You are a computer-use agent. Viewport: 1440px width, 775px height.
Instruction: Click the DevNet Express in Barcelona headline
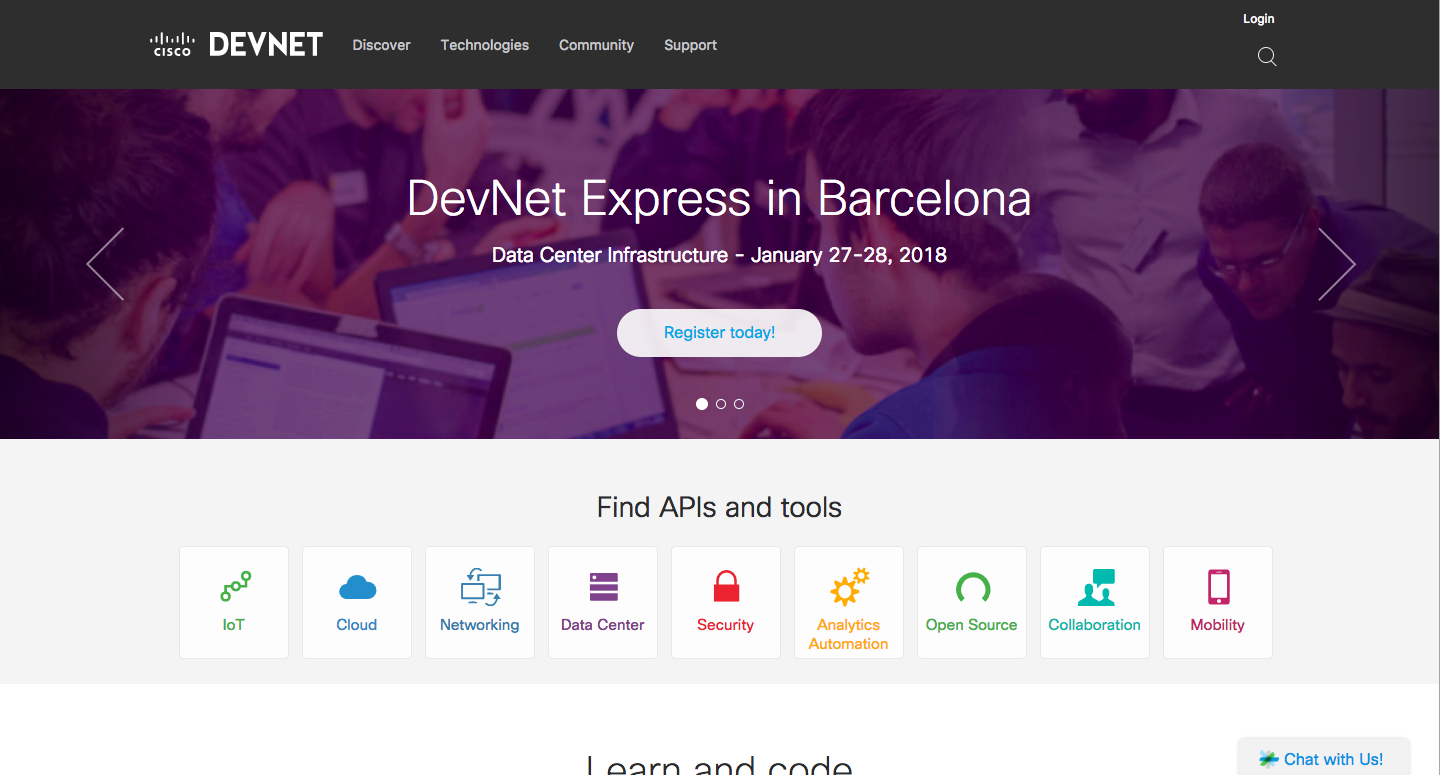[x=719, y=198]
